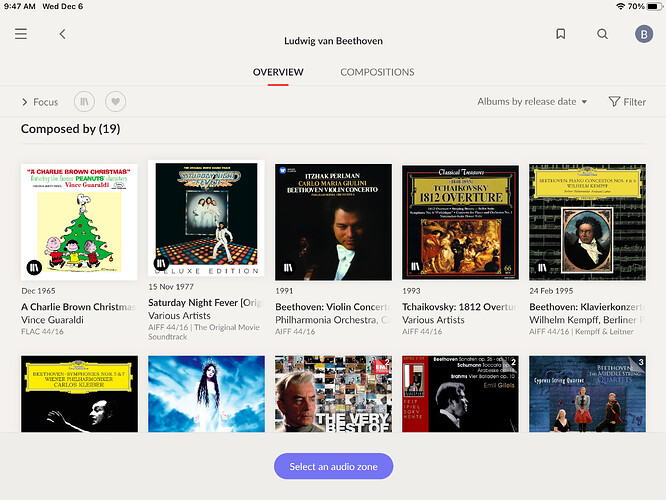Open Albums by release date dropdown
666x500 pixels.
click(532, 102)
